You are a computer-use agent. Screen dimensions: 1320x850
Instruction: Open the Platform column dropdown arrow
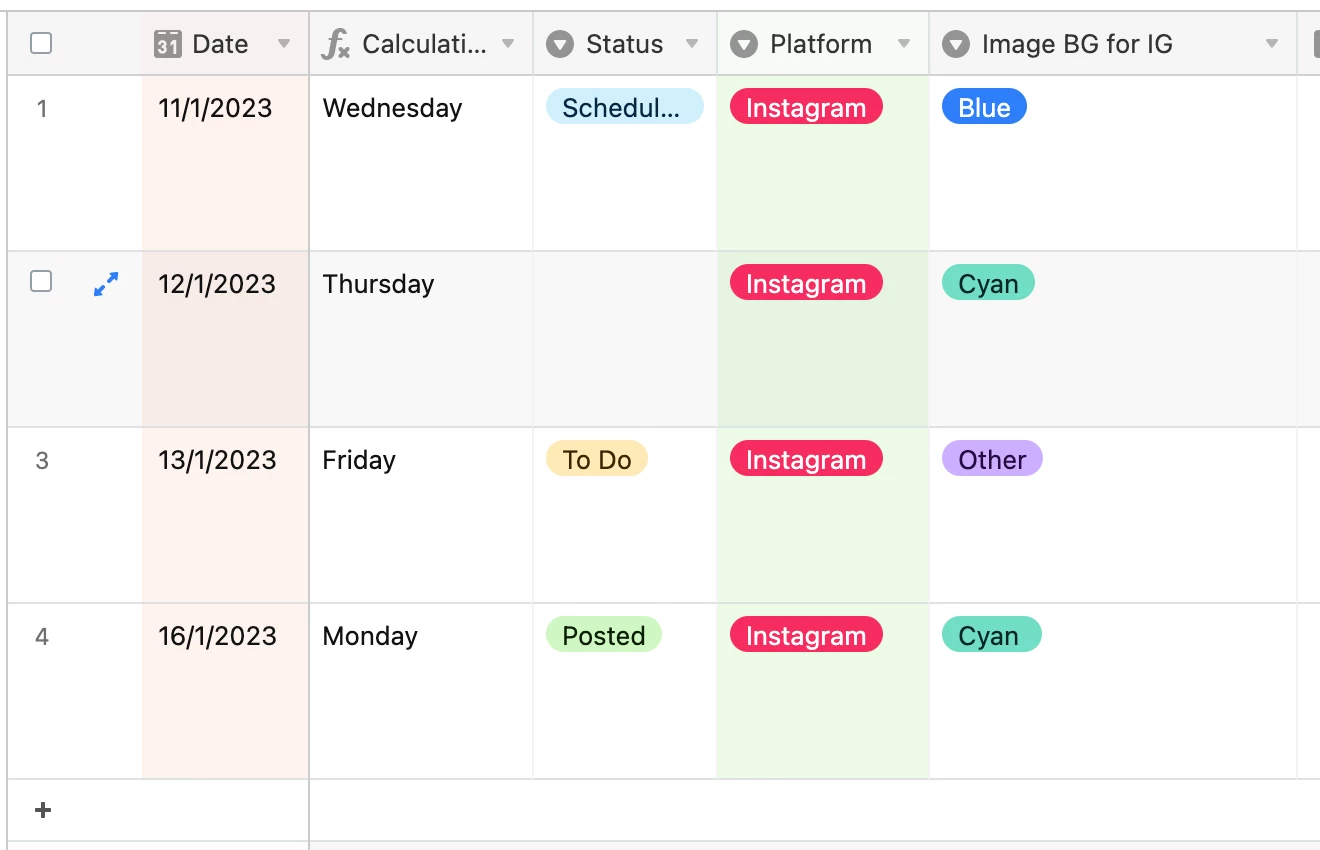(x=904, y=44)
